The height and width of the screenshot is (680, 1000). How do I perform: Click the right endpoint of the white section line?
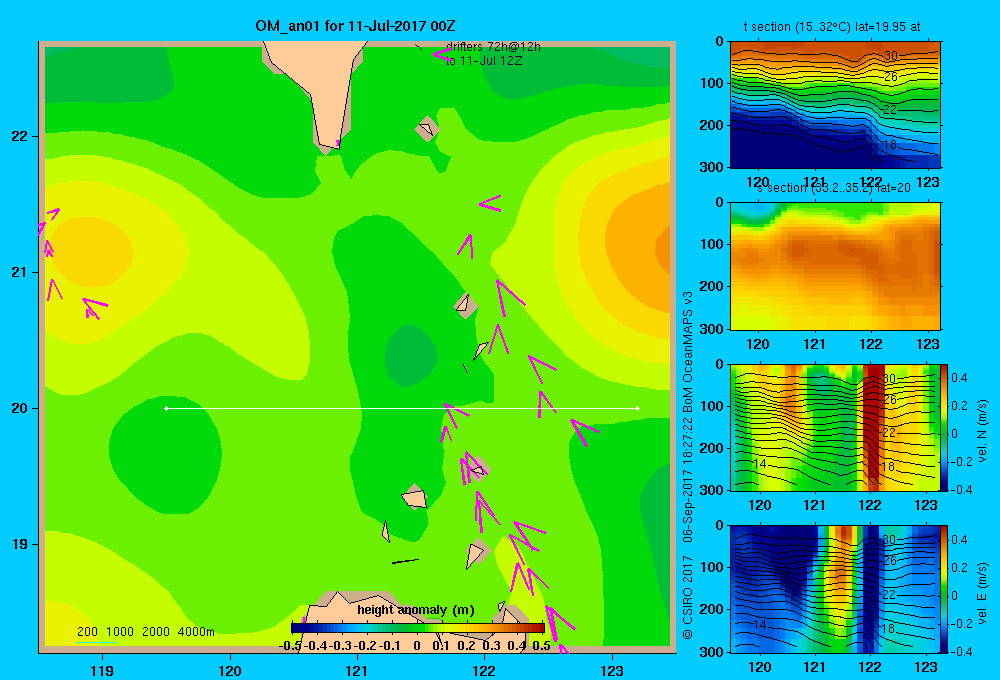tap(638, 408)
